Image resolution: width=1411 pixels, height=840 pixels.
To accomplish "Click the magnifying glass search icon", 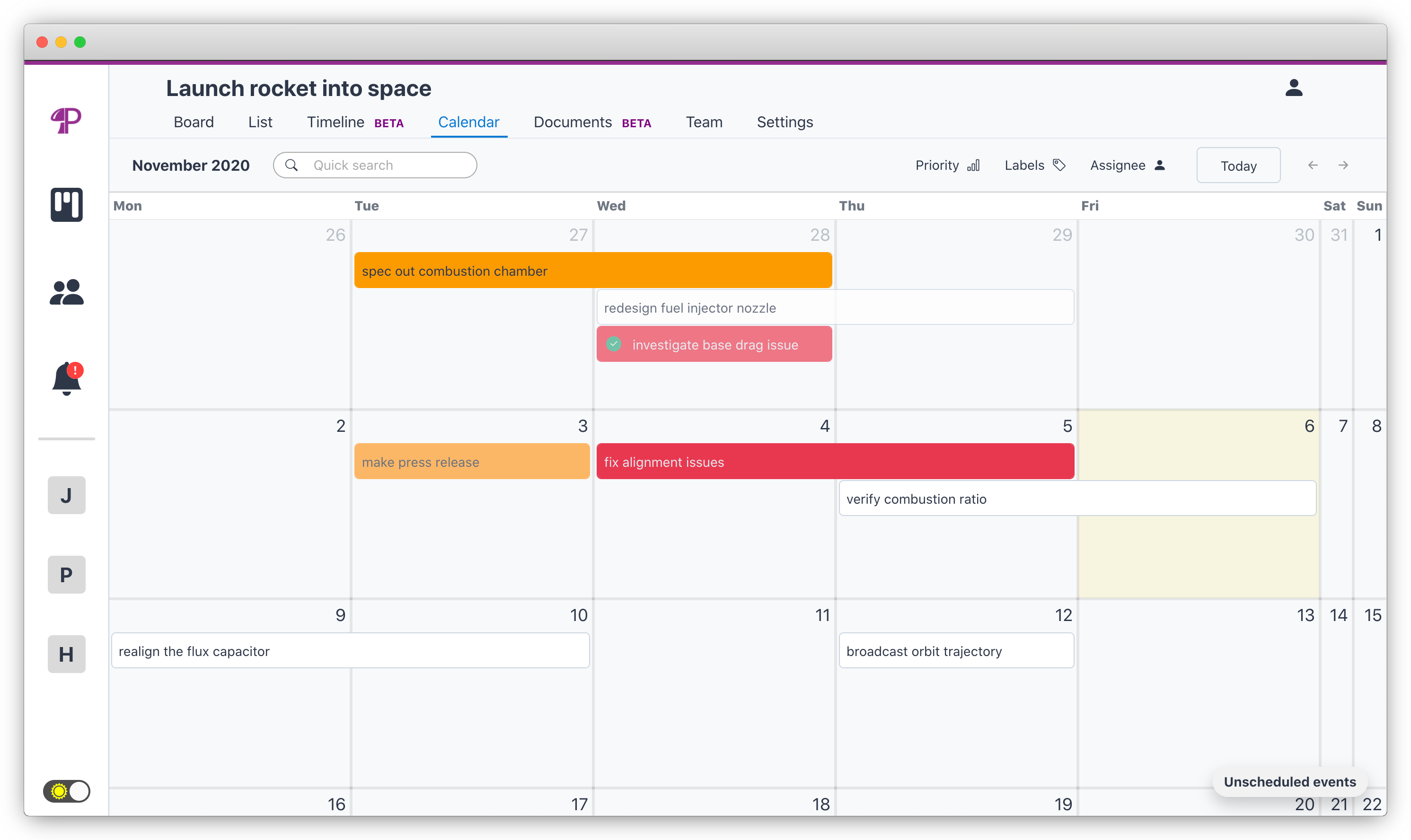I will [292, 165].
